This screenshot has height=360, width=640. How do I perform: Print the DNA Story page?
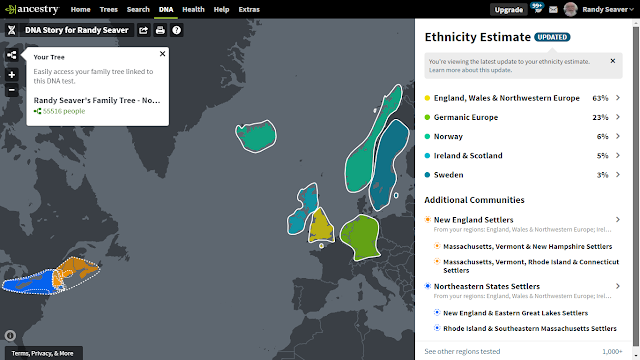pyautogui.click(x=160, y=30)
